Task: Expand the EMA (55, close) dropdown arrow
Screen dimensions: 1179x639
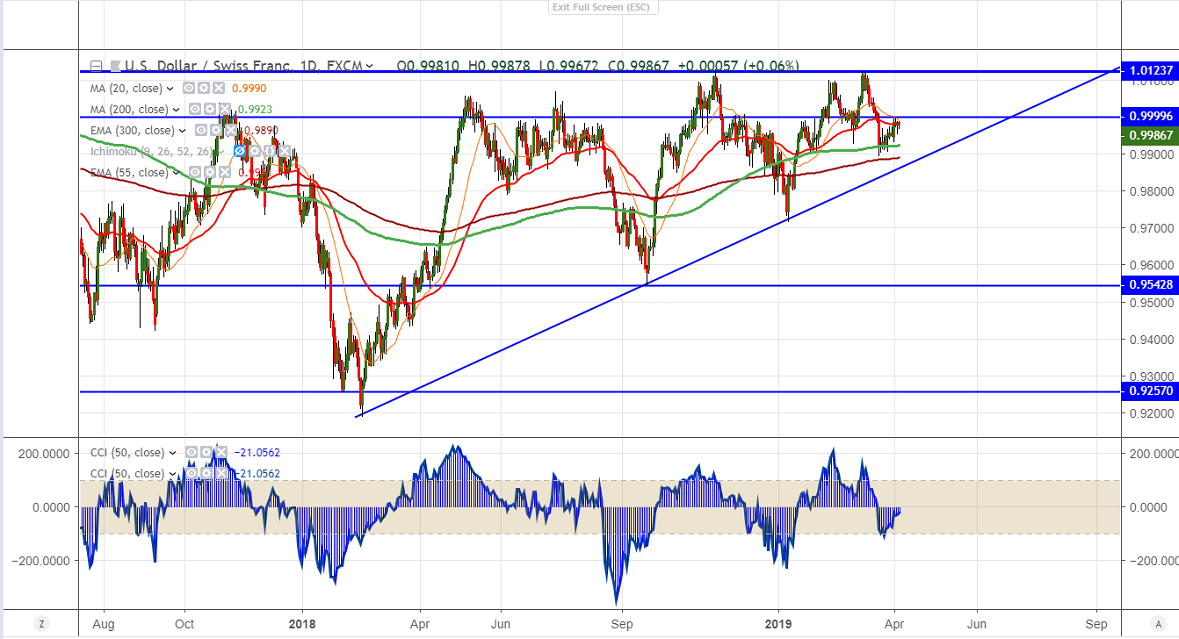Action: click(177, 173)
